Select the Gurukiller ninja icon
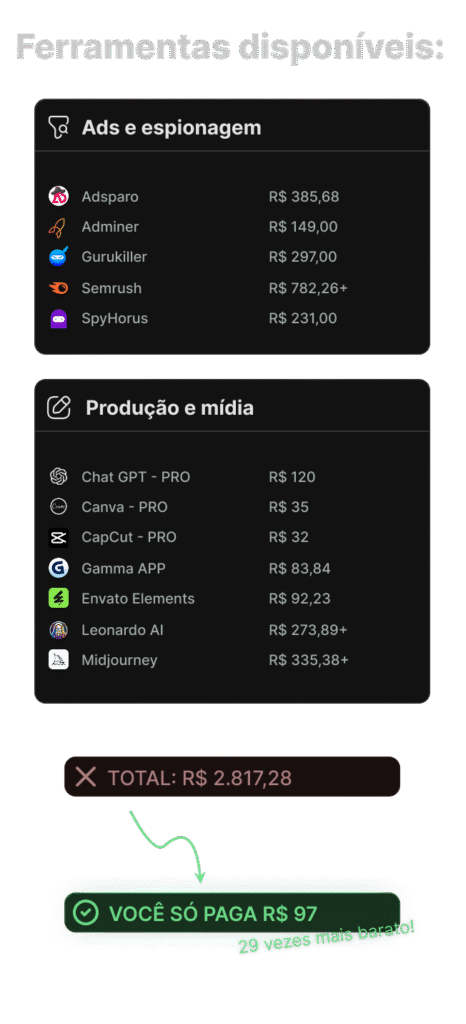Screen dimensions: 466x1024 [59, 257]
